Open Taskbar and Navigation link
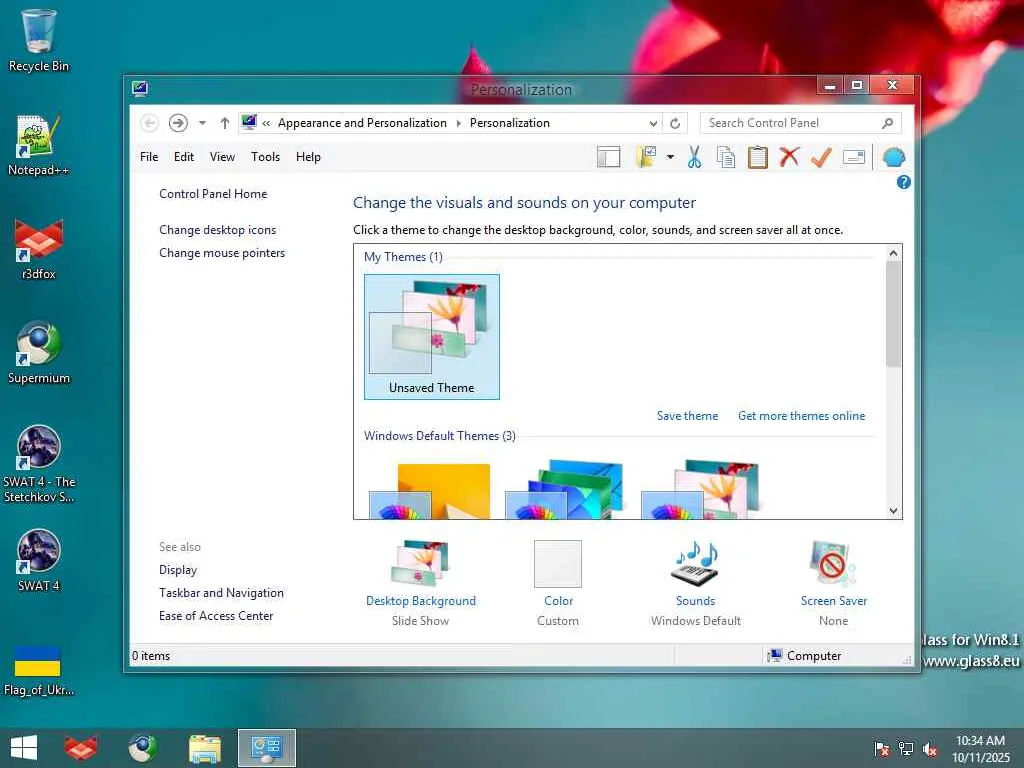The height and width of the screenshot is (768, 1024). pyautogui.click(x=221, y=593)
